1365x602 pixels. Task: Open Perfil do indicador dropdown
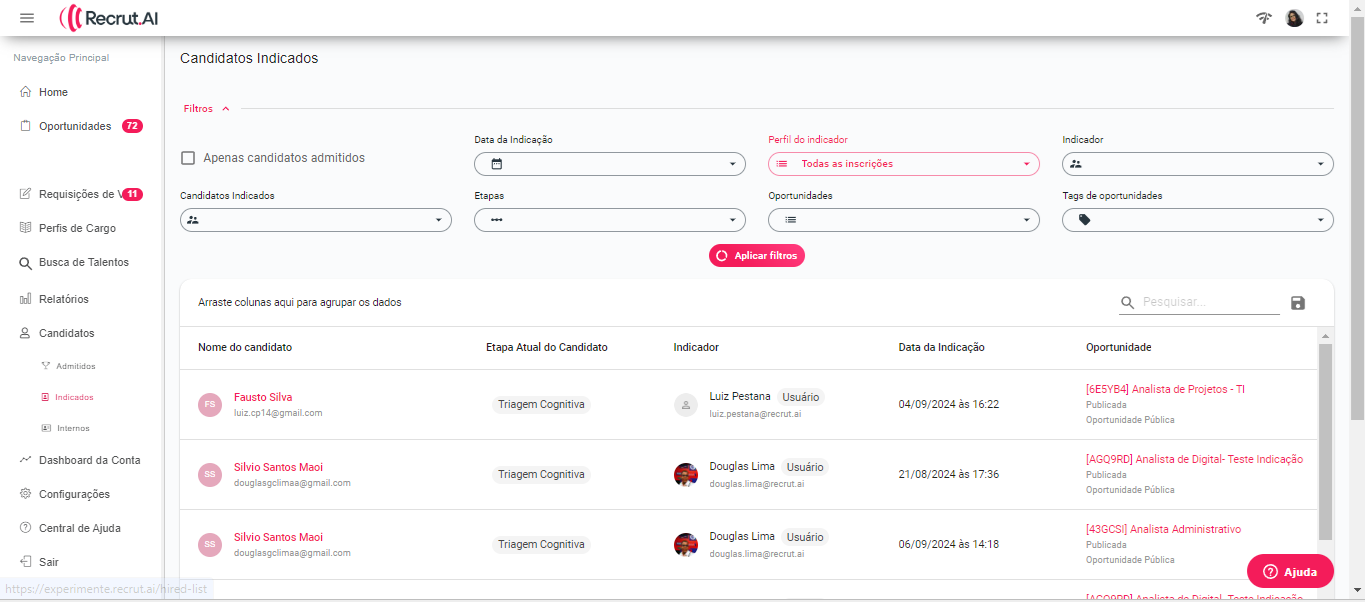pos(903,164)
